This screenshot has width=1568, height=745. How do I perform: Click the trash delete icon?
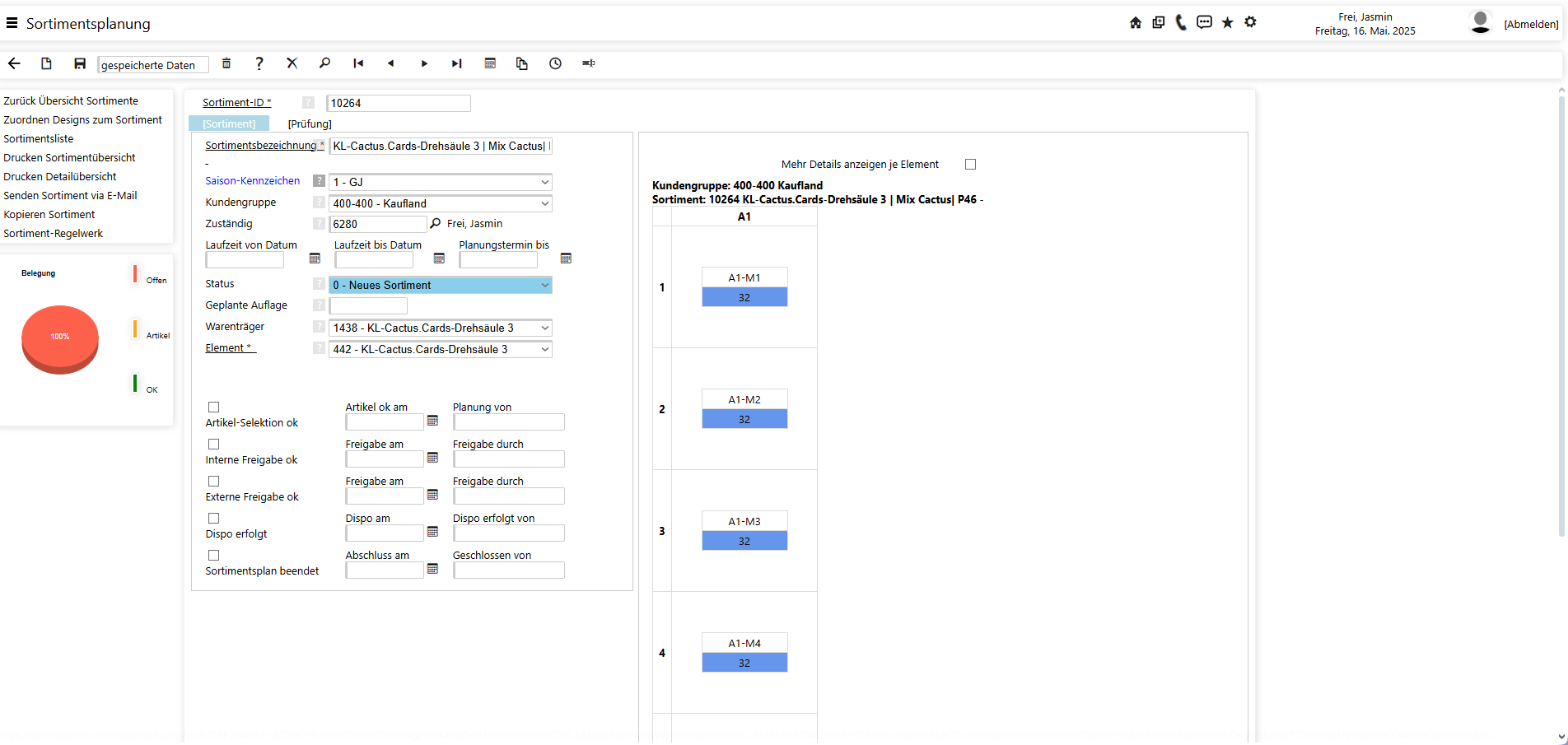coord(226,63)
